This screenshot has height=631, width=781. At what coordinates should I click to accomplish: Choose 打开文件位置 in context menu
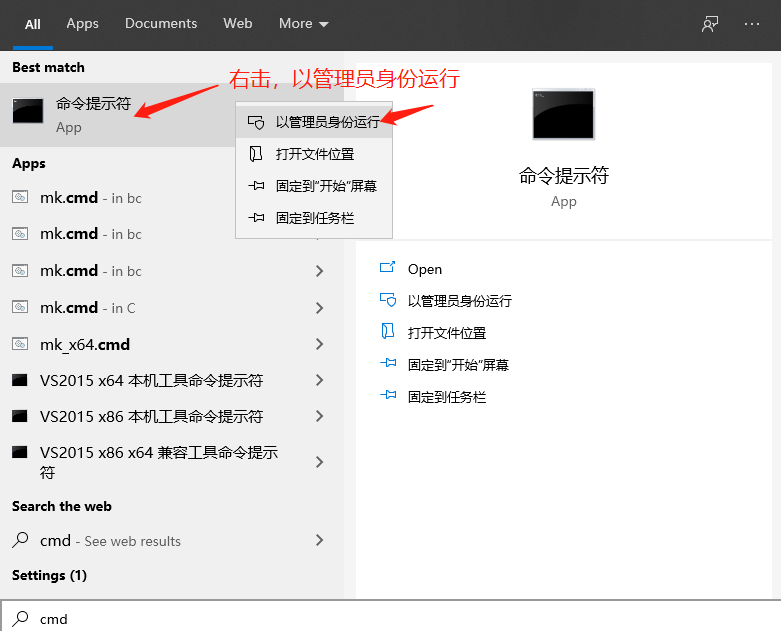314,154
